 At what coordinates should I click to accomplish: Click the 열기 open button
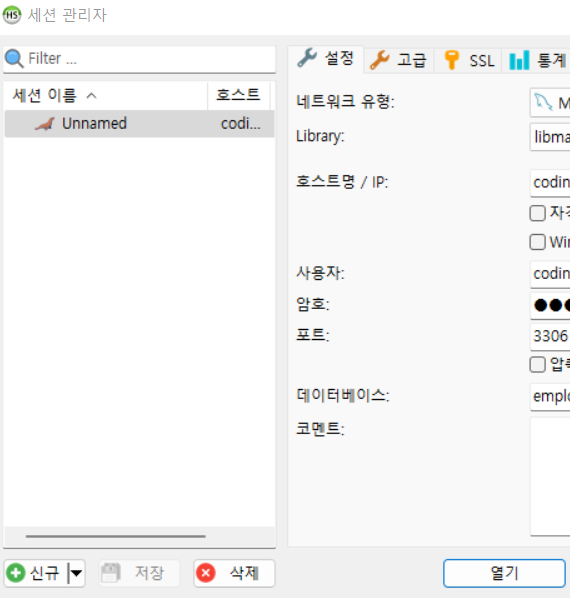point(504,573)
